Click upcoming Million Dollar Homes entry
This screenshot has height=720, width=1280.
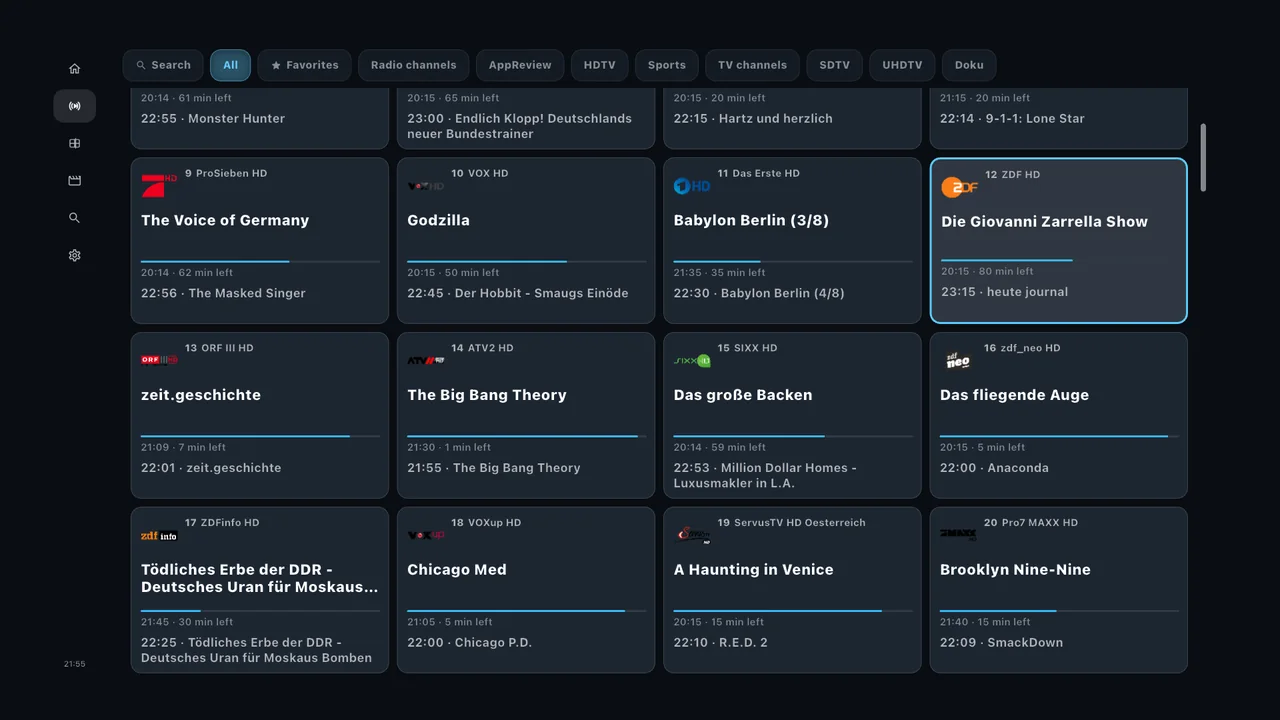(x=765, y=475)
